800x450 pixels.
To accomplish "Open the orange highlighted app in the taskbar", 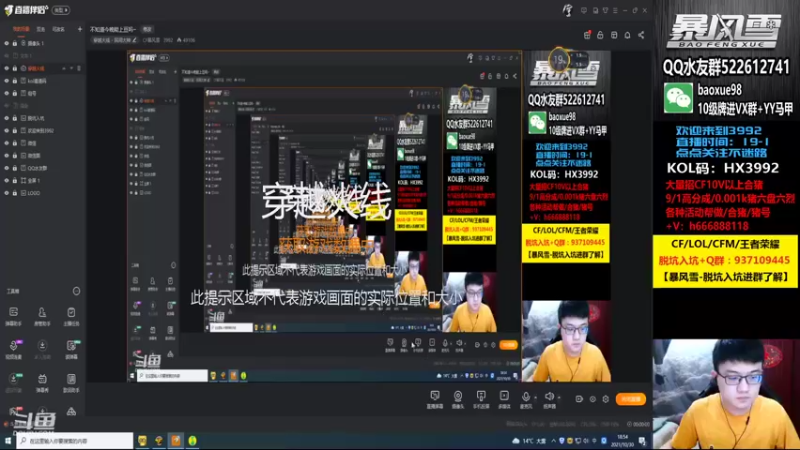I will click(176, 440).
